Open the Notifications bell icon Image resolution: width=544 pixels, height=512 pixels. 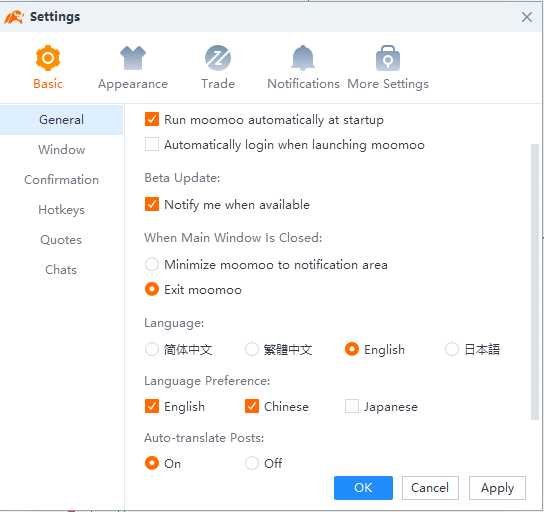coord(303,58)
